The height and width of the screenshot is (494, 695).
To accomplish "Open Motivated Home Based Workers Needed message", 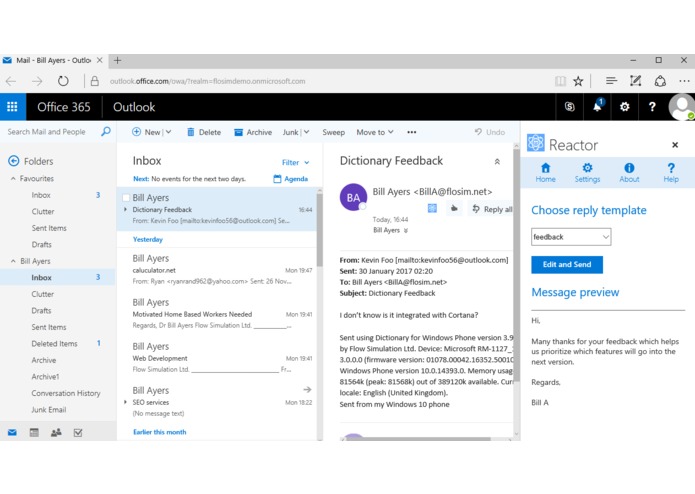I will pos(217,314).
